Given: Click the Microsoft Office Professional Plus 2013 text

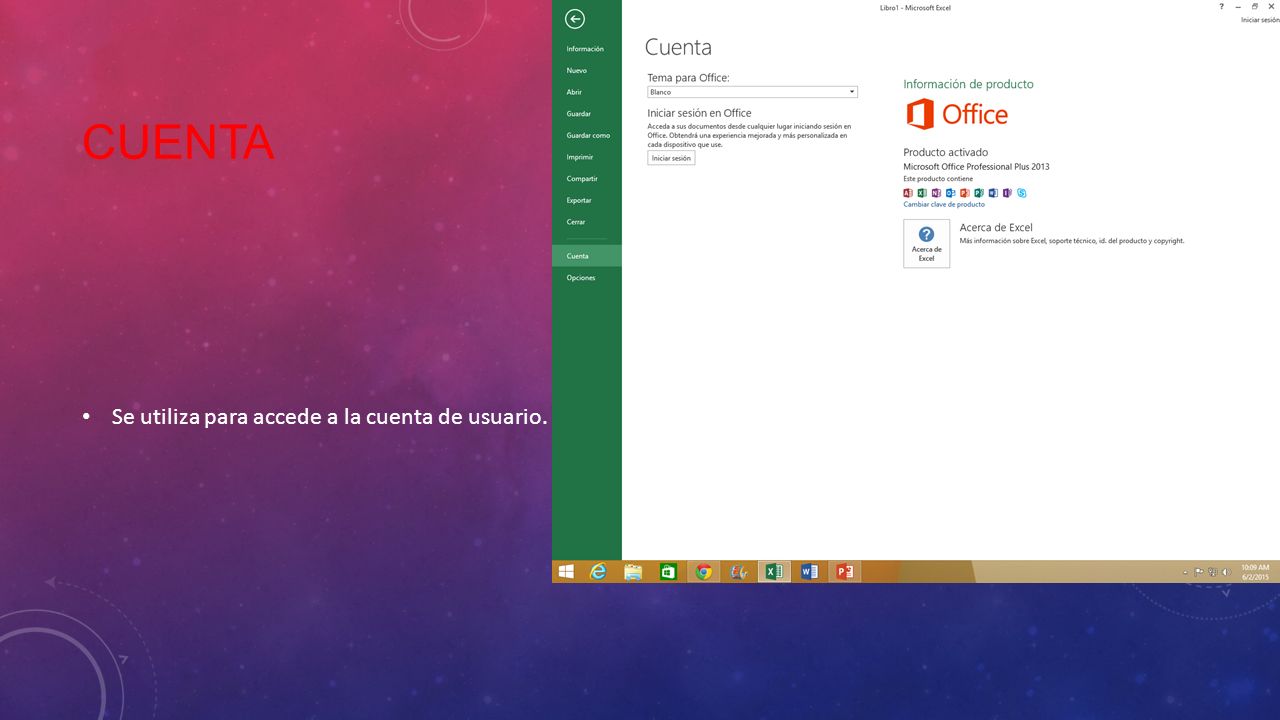Looking at the screenshot, I should [x=976, y=167].
